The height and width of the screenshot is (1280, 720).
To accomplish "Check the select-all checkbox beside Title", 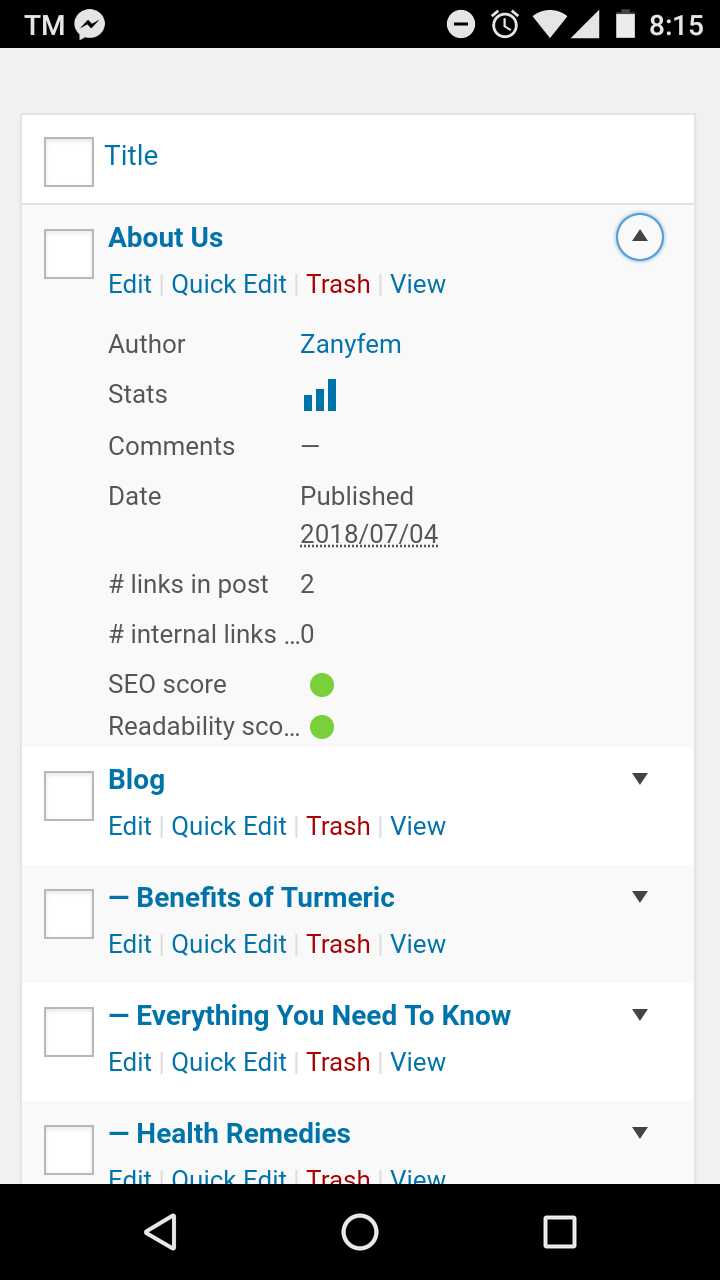I will pos(69,162).
